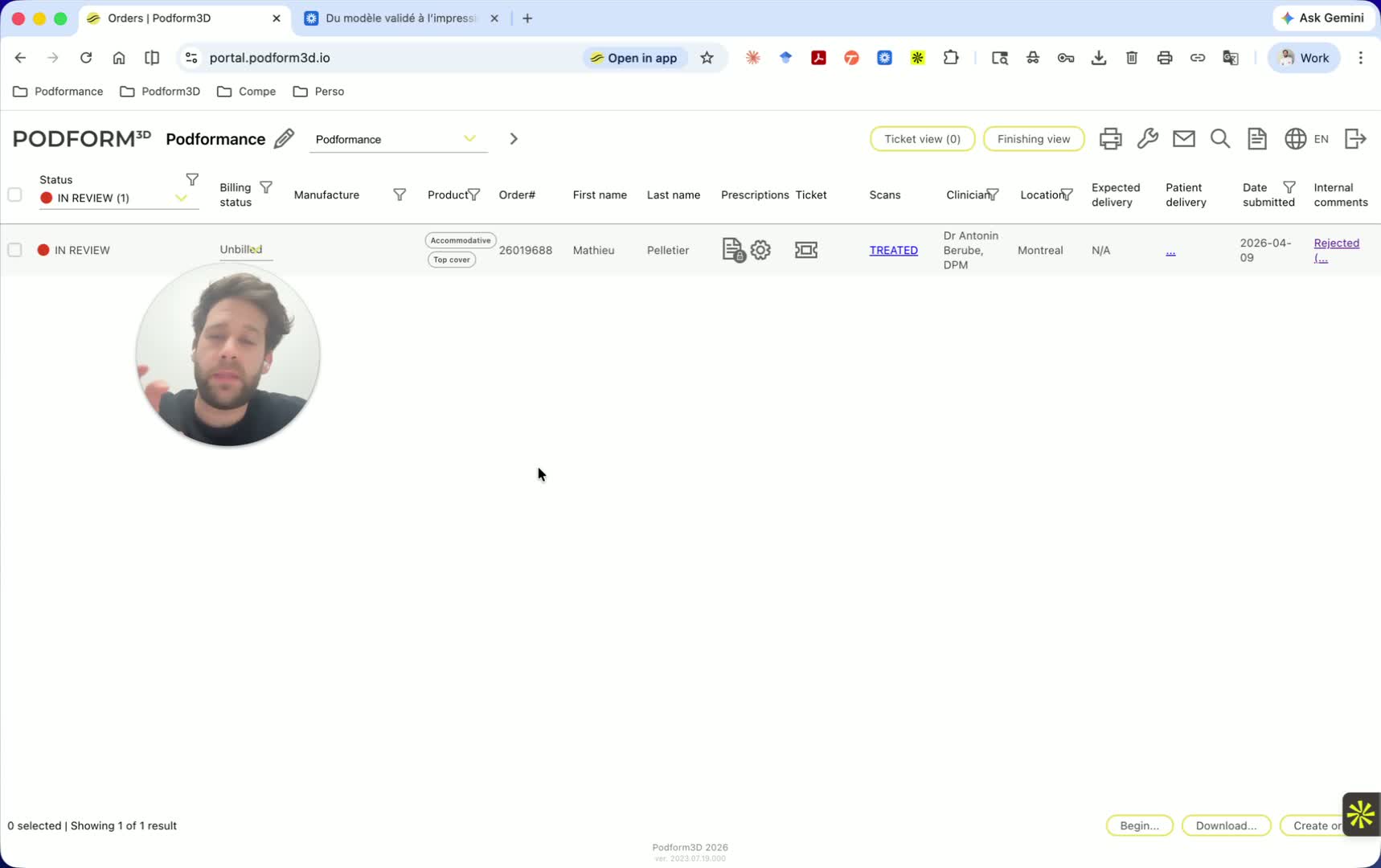Open the Work profile button
Screen dimensions: 1381x868
1304,58
